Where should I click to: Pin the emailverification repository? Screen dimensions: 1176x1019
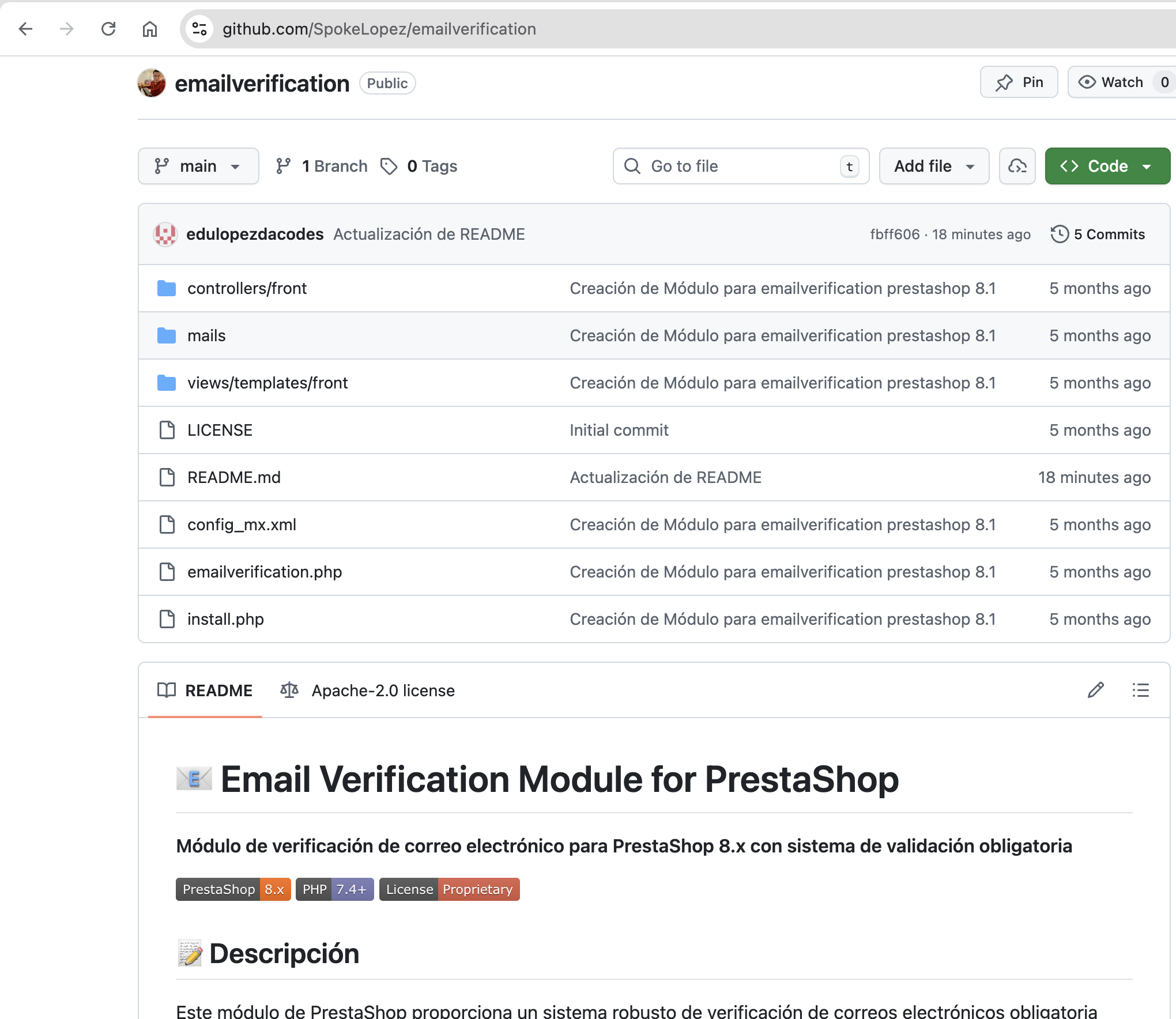point(1019,82)
